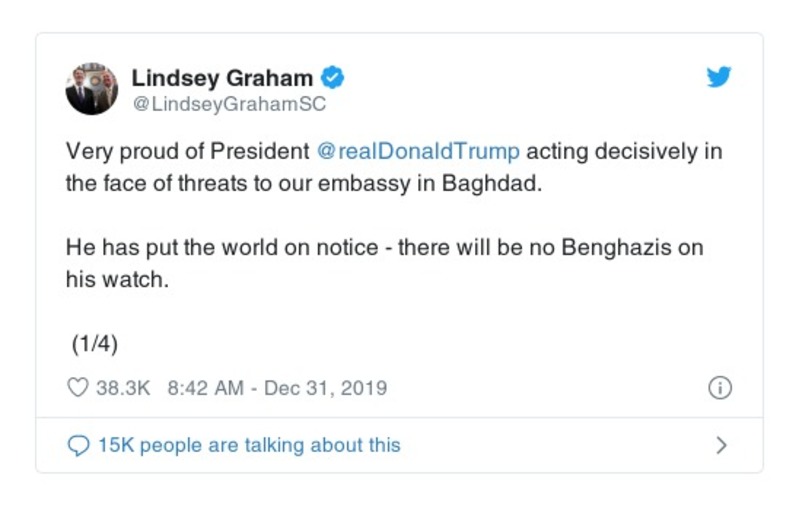Click the Lindsey Graham display name
The width and height of the screenshot is (799, 513).
click(224, 78)
